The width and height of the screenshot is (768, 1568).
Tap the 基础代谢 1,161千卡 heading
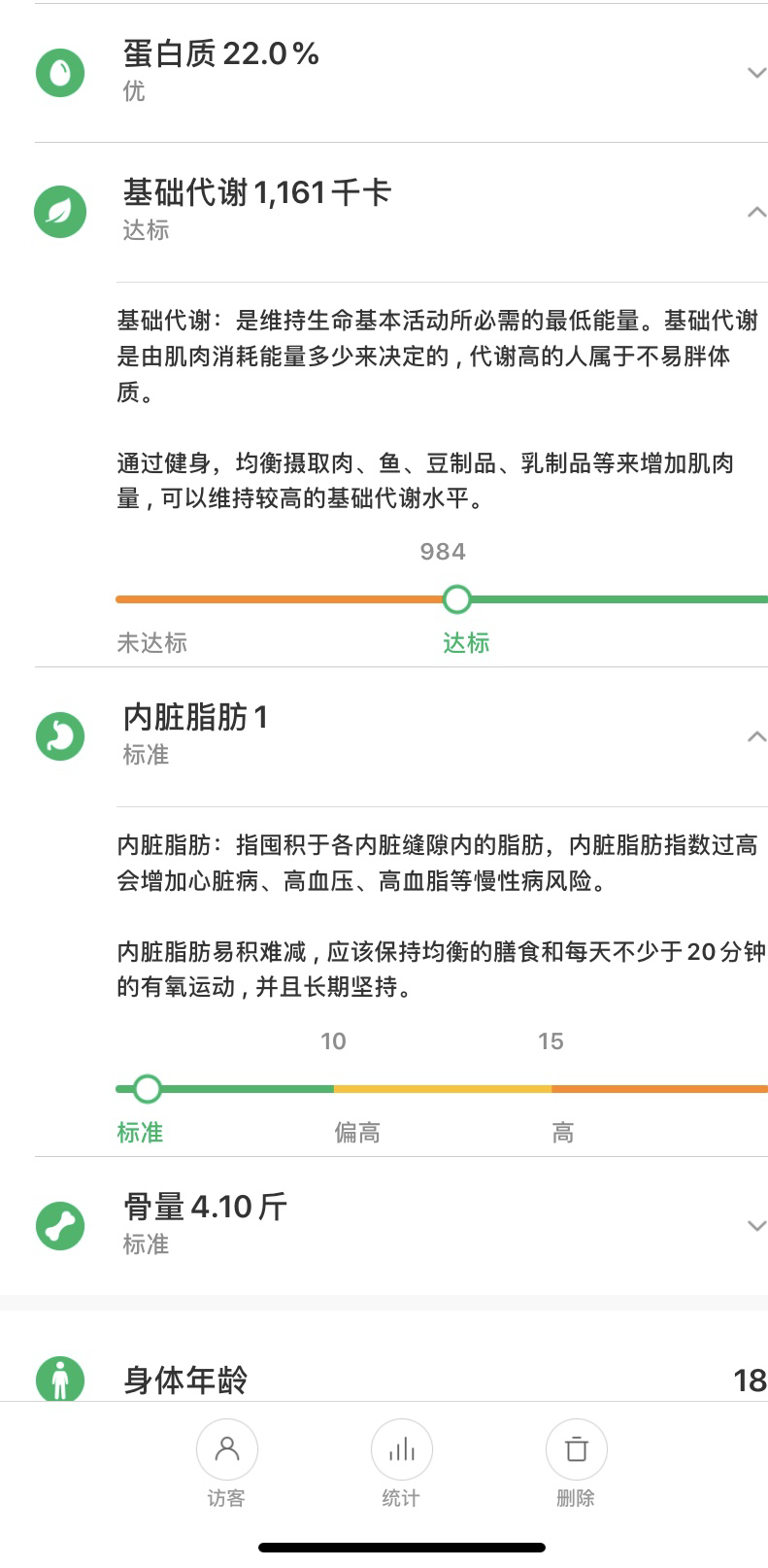click(x=256, y=192)
